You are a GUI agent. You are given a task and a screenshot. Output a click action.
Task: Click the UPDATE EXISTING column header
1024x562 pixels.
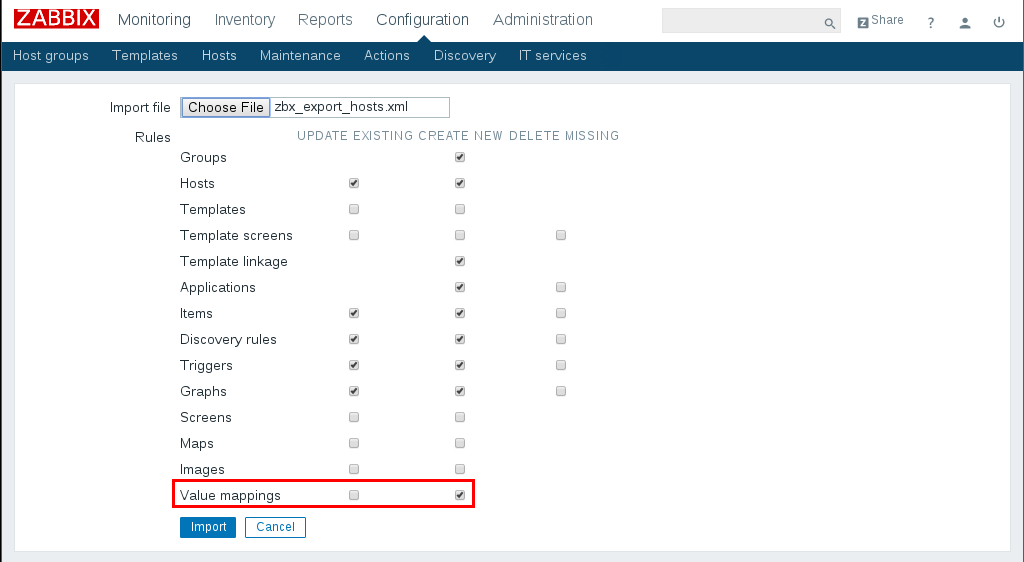355,136
